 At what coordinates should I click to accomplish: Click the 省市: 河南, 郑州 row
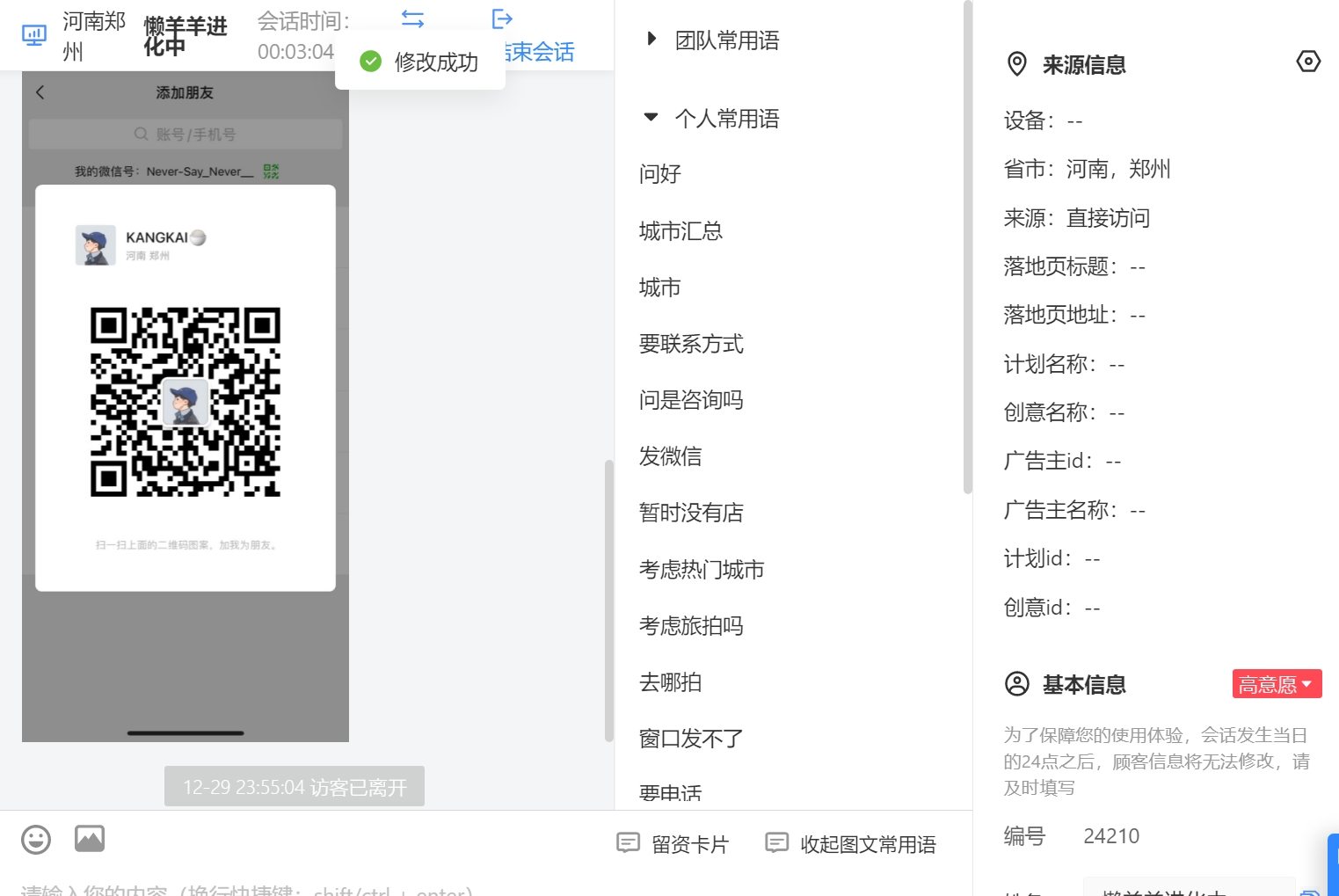1088,169
